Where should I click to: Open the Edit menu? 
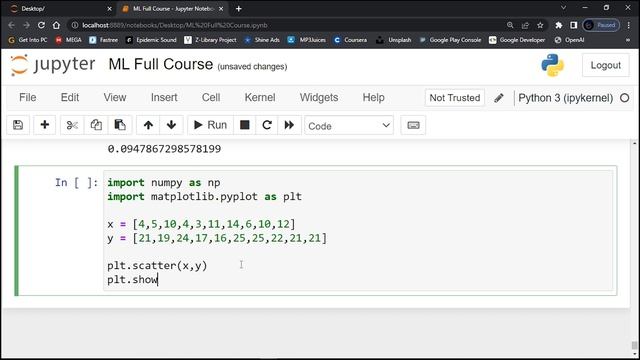coord(70,98)
